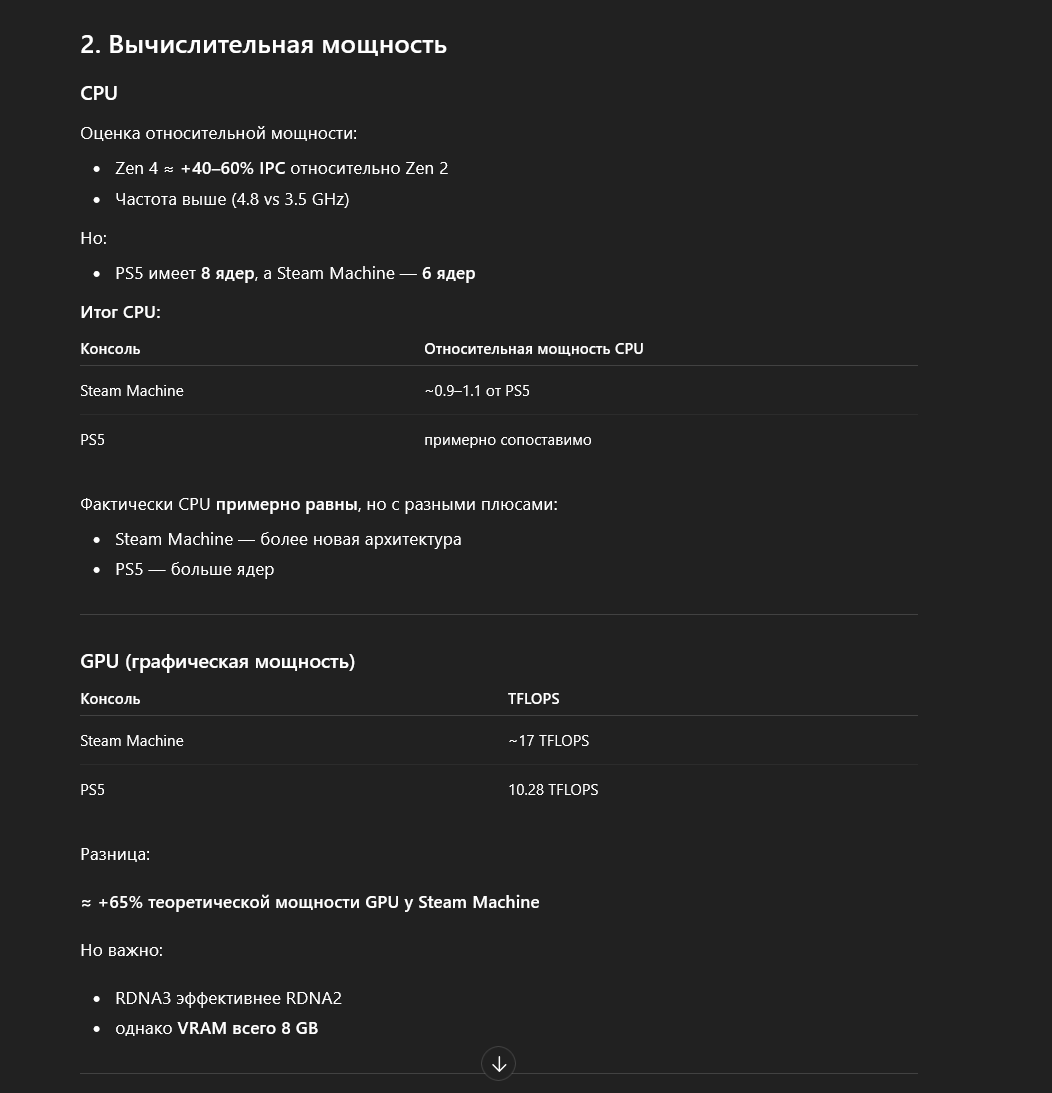Click the 'VRAM всего 8 GB' bullet
1052x1093 pixels.
216,1029
